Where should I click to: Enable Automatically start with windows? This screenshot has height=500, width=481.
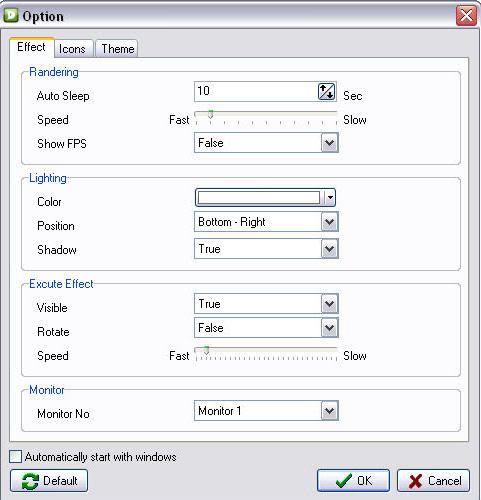[16, 456]
